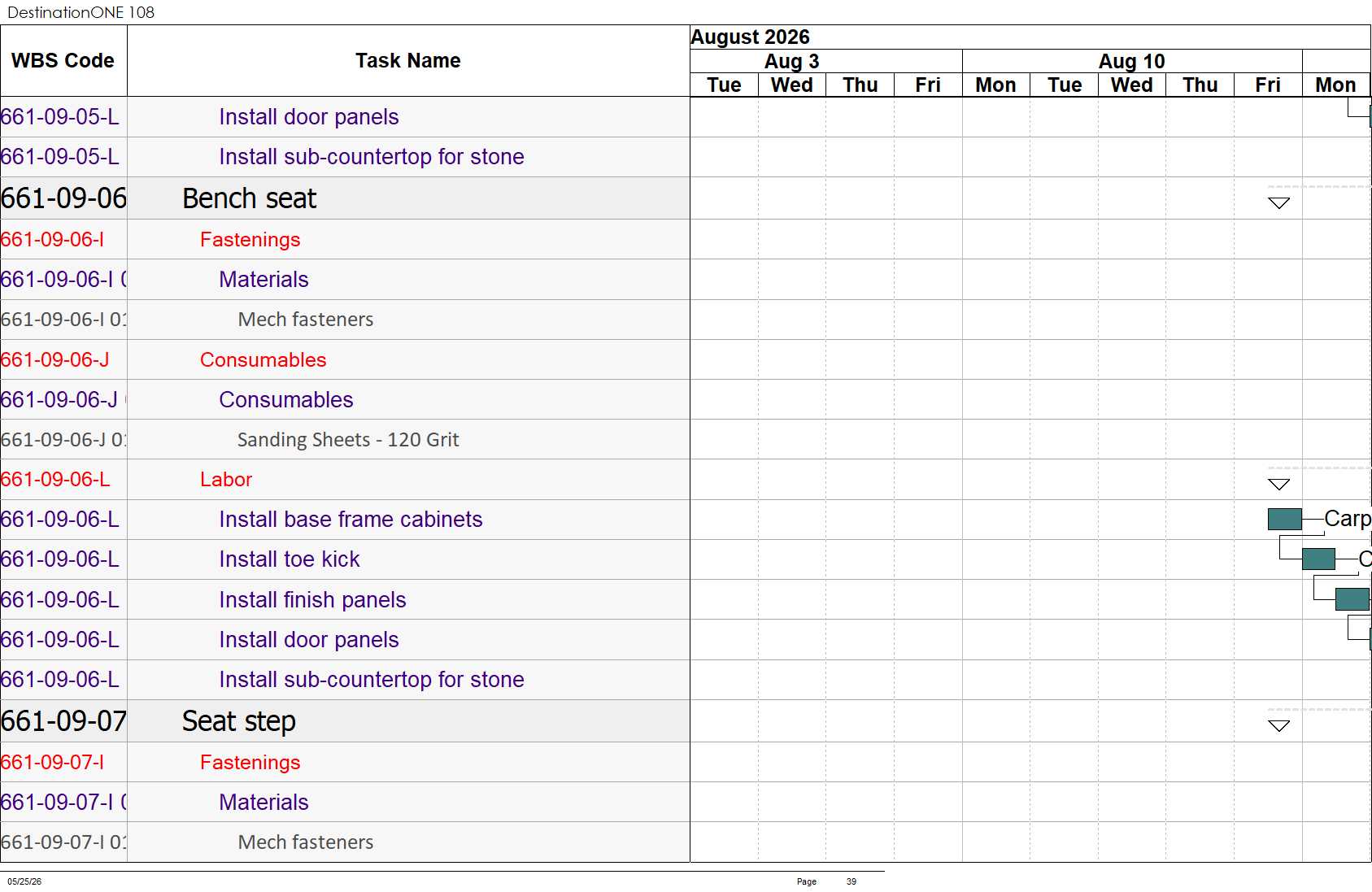
Task: Click the page number 39 in footer
Action: point(852,881)
